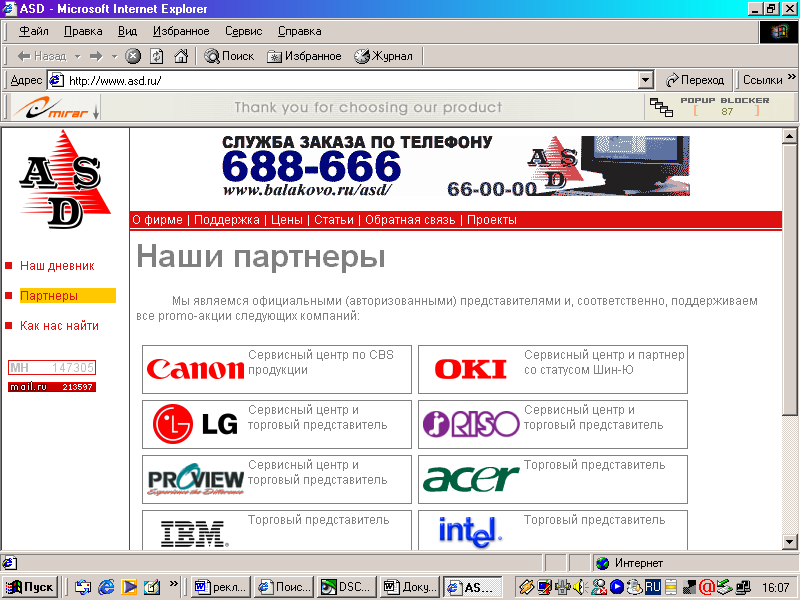This screenshot has height=600, width=800.
Task: Click the scrollbar down arrow
Action: pyautogui.click(x=789, y=542)
